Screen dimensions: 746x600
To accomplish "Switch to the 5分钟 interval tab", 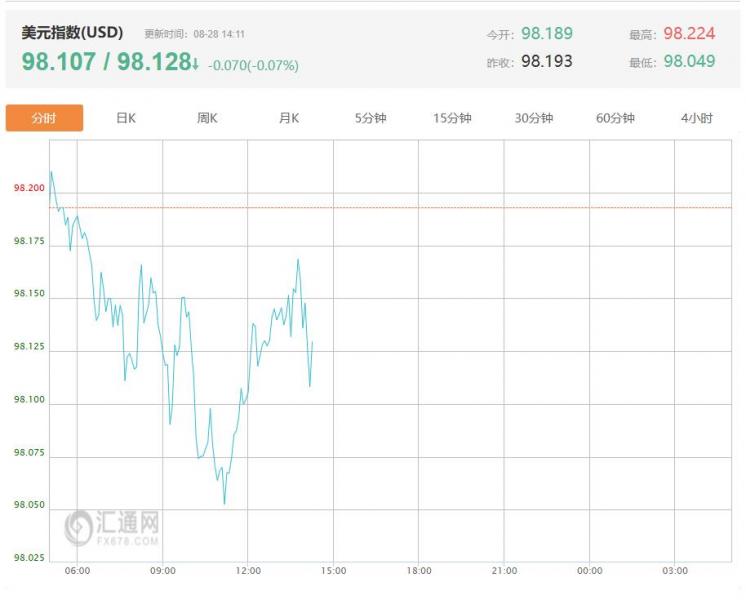I will pyautogui.click(x=370, y=118).
